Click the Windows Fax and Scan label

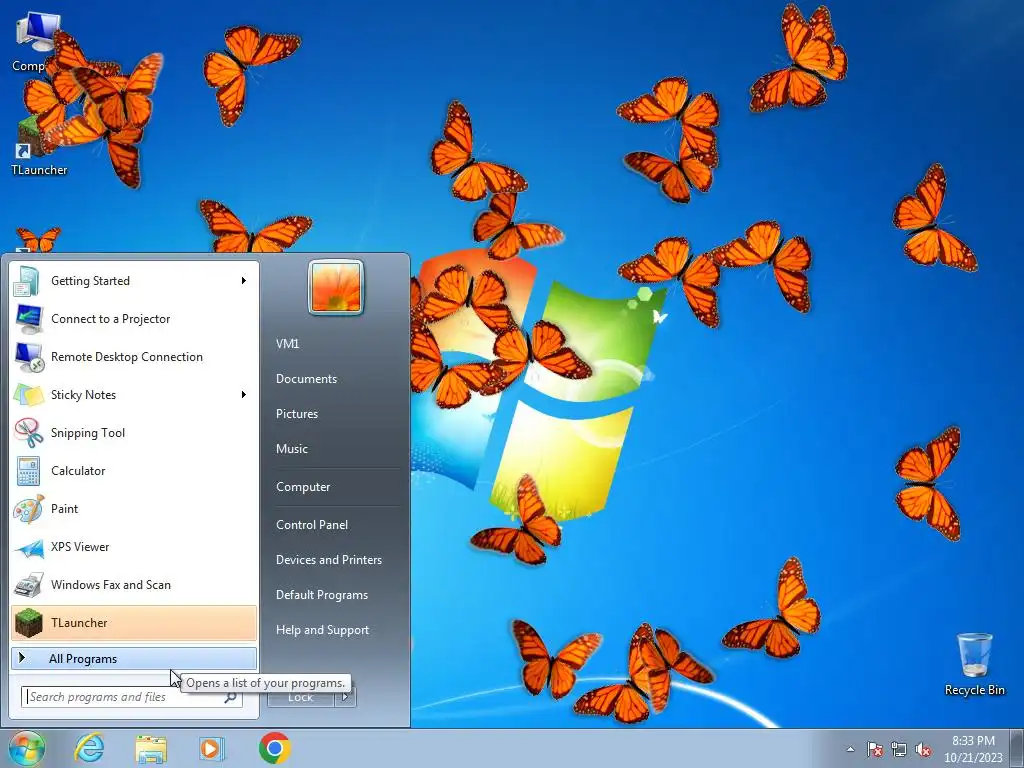[x=110, y=585]
